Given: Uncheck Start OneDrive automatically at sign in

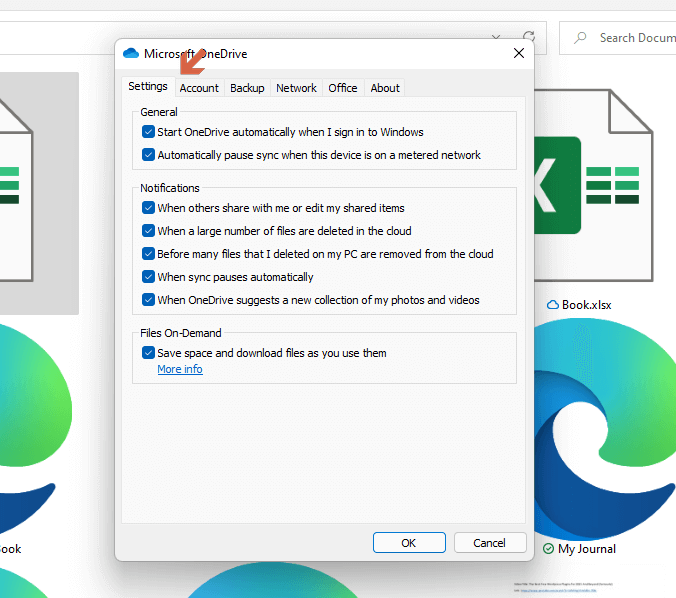Looking at the screenshot, I should (x=148, y=131).
